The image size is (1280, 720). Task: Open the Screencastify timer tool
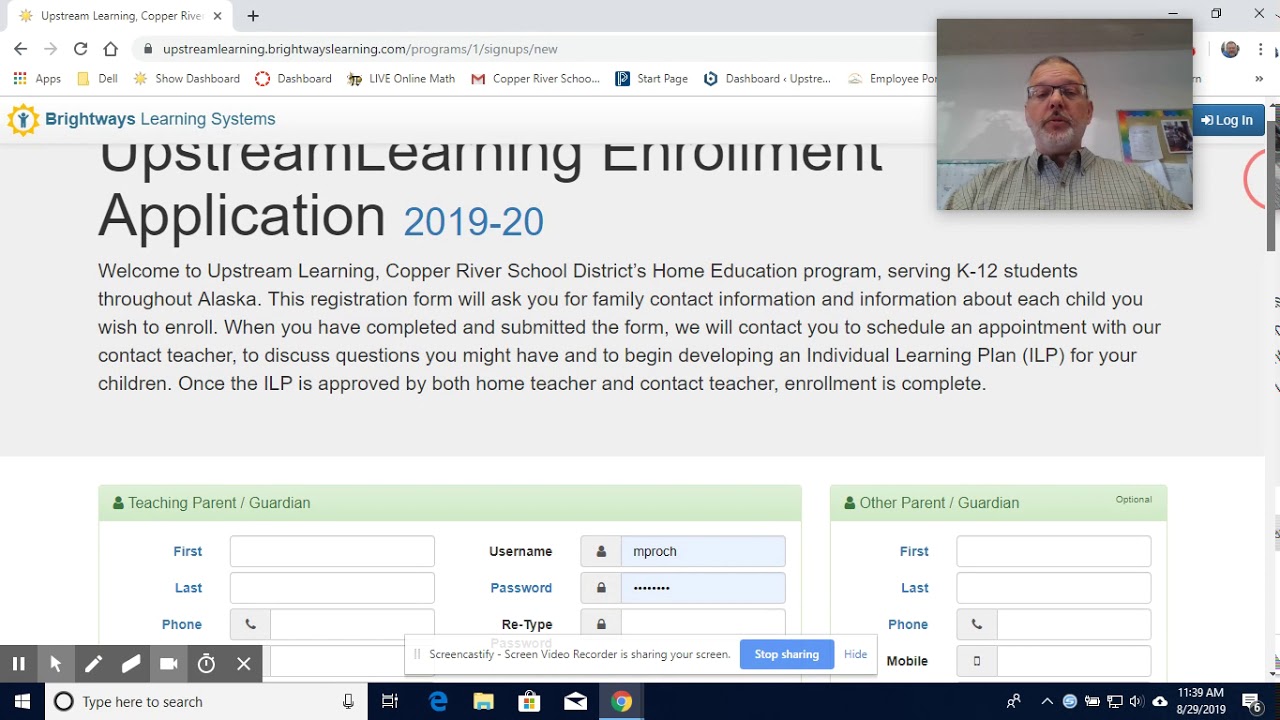coord(206,664)
